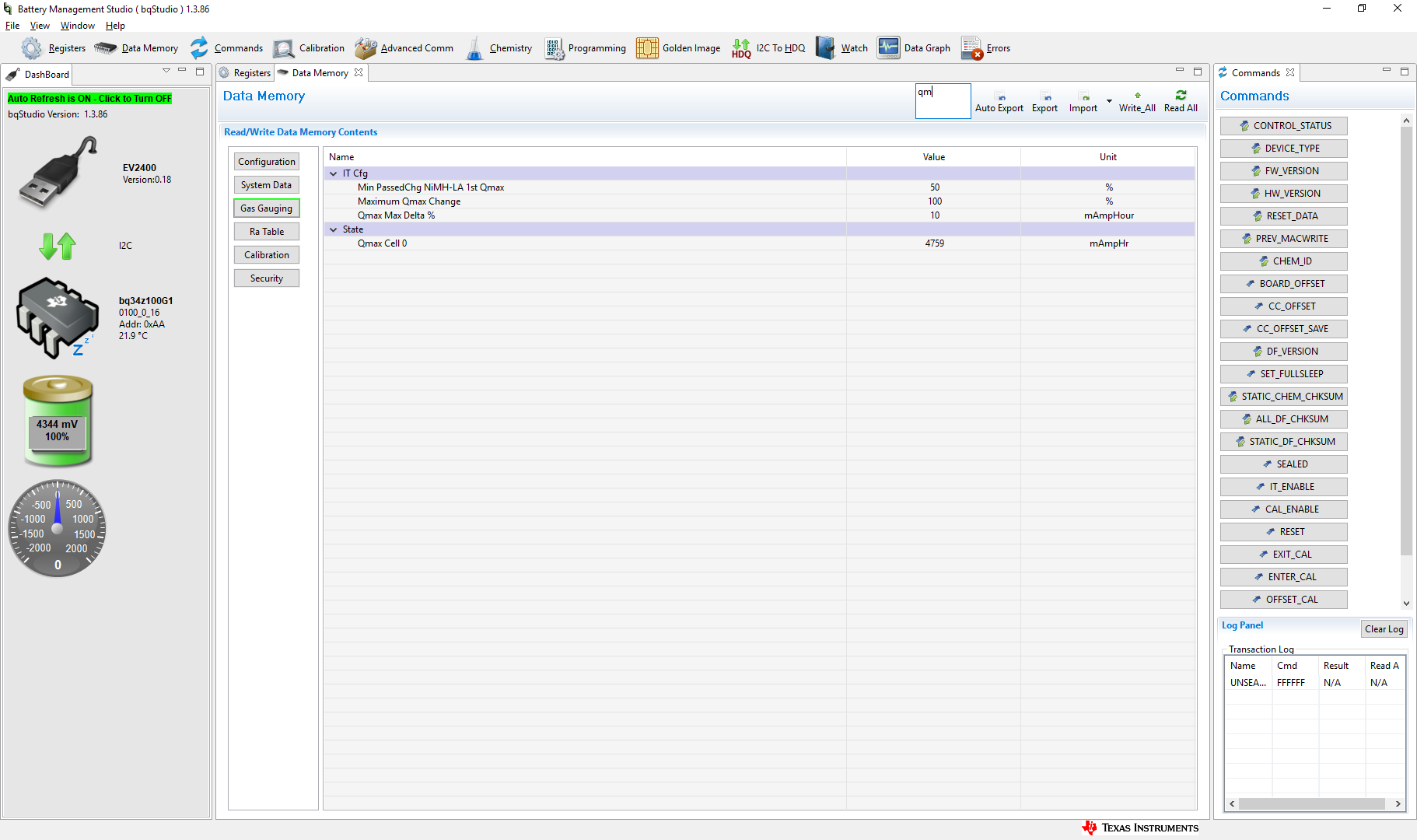1417x840 pixels.
Task: Click the EV2400 USB adapter image
Action: 57,173
